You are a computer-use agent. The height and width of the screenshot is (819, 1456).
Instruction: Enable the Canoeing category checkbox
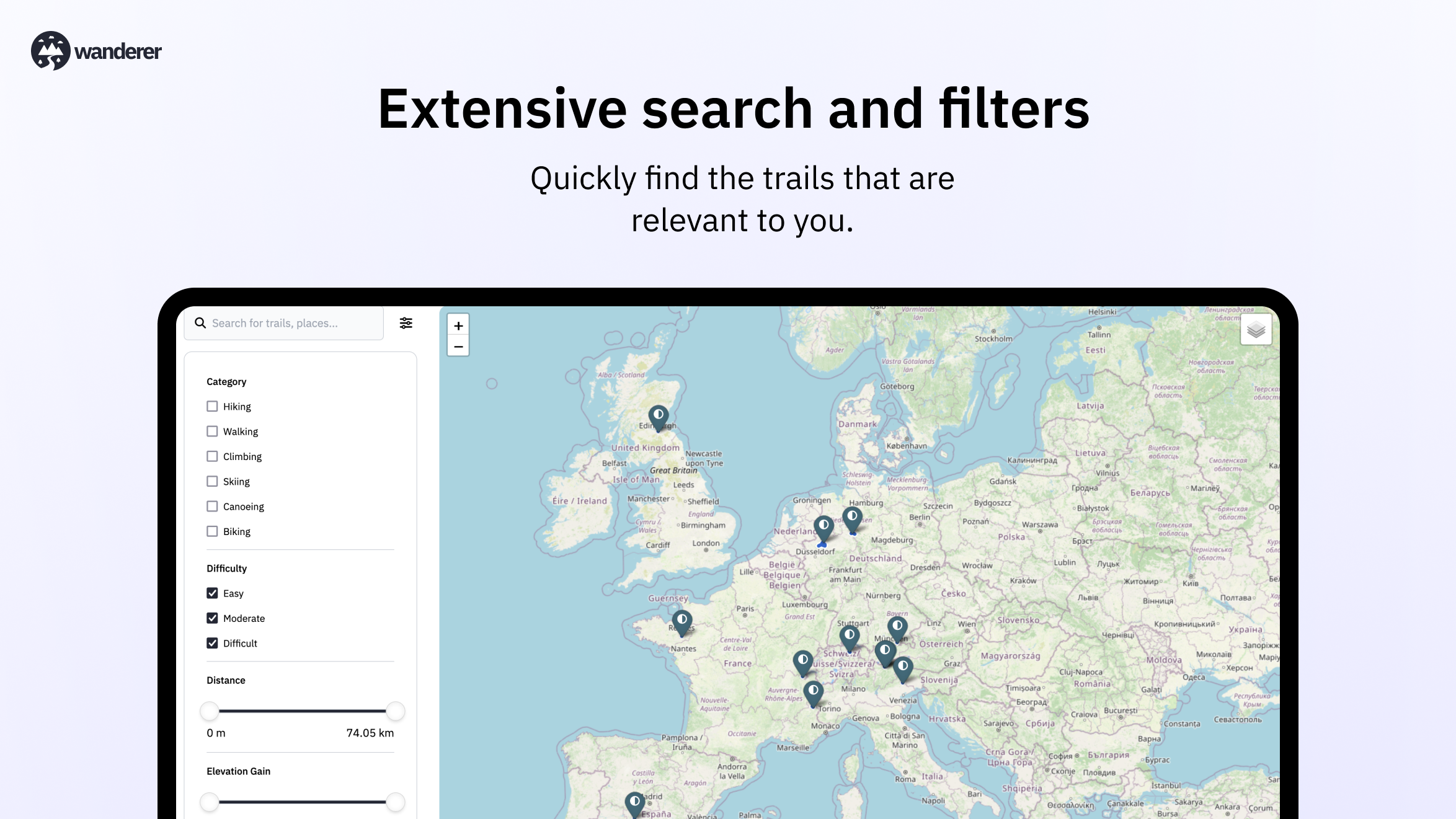click(212, 506)
